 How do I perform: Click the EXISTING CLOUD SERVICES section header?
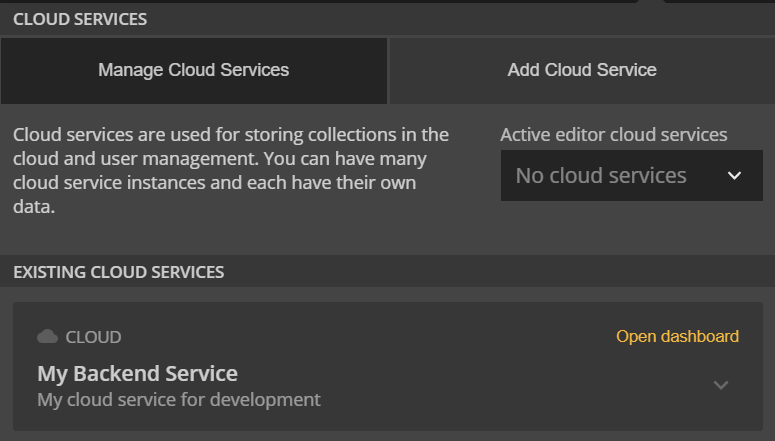119,272
